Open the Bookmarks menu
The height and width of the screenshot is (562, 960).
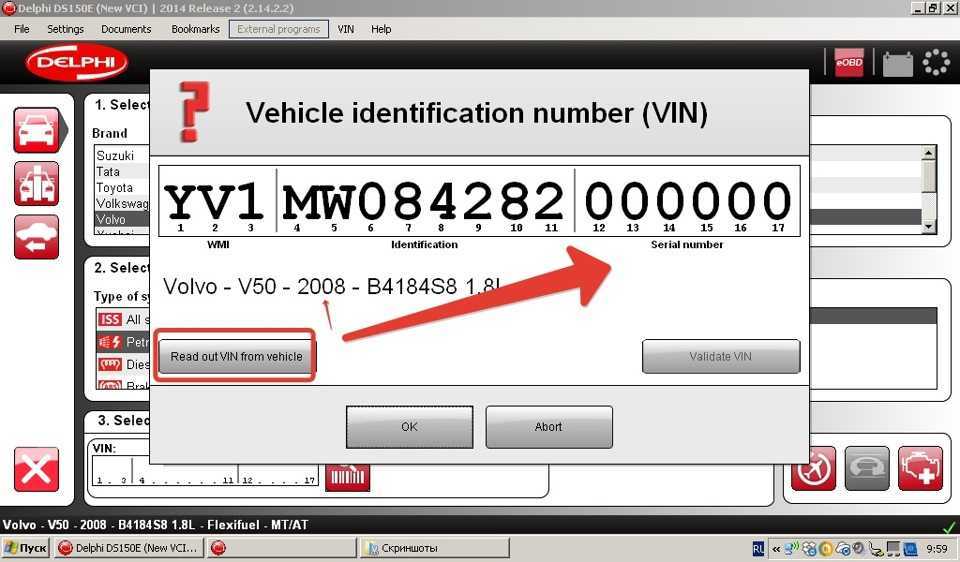coord(195,29)
